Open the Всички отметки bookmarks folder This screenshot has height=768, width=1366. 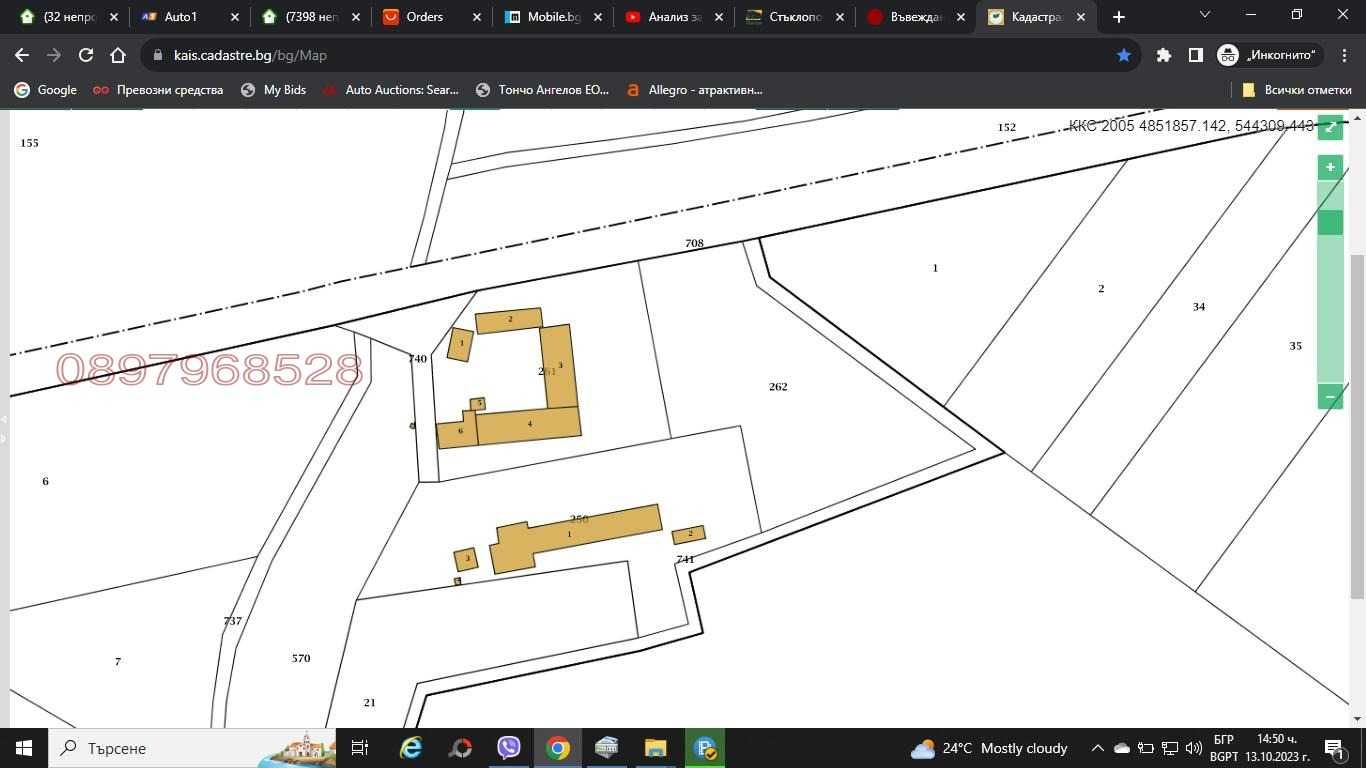1296,90
